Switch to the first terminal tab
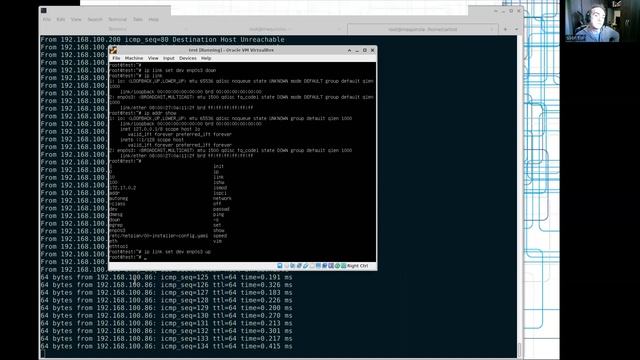Viewport: 640px width, 360px height. tap(117, 29)
